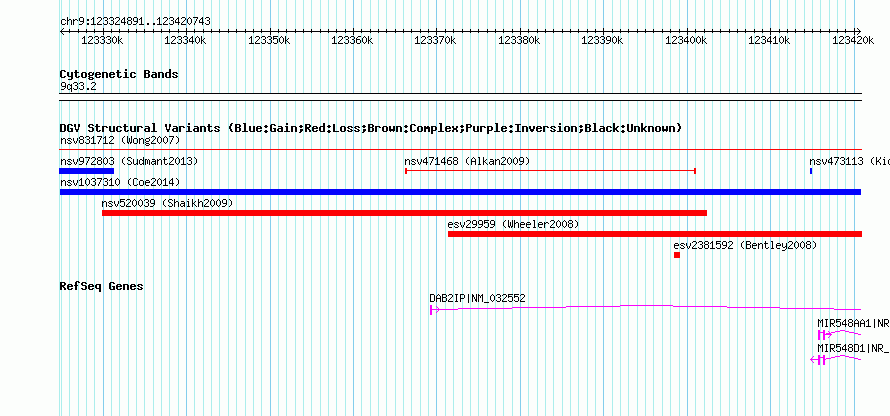Open the nsv471468 (Alkan2009) variant label
Image resolution: width=890 pixels, height=416 pixels.
(467, 161)
